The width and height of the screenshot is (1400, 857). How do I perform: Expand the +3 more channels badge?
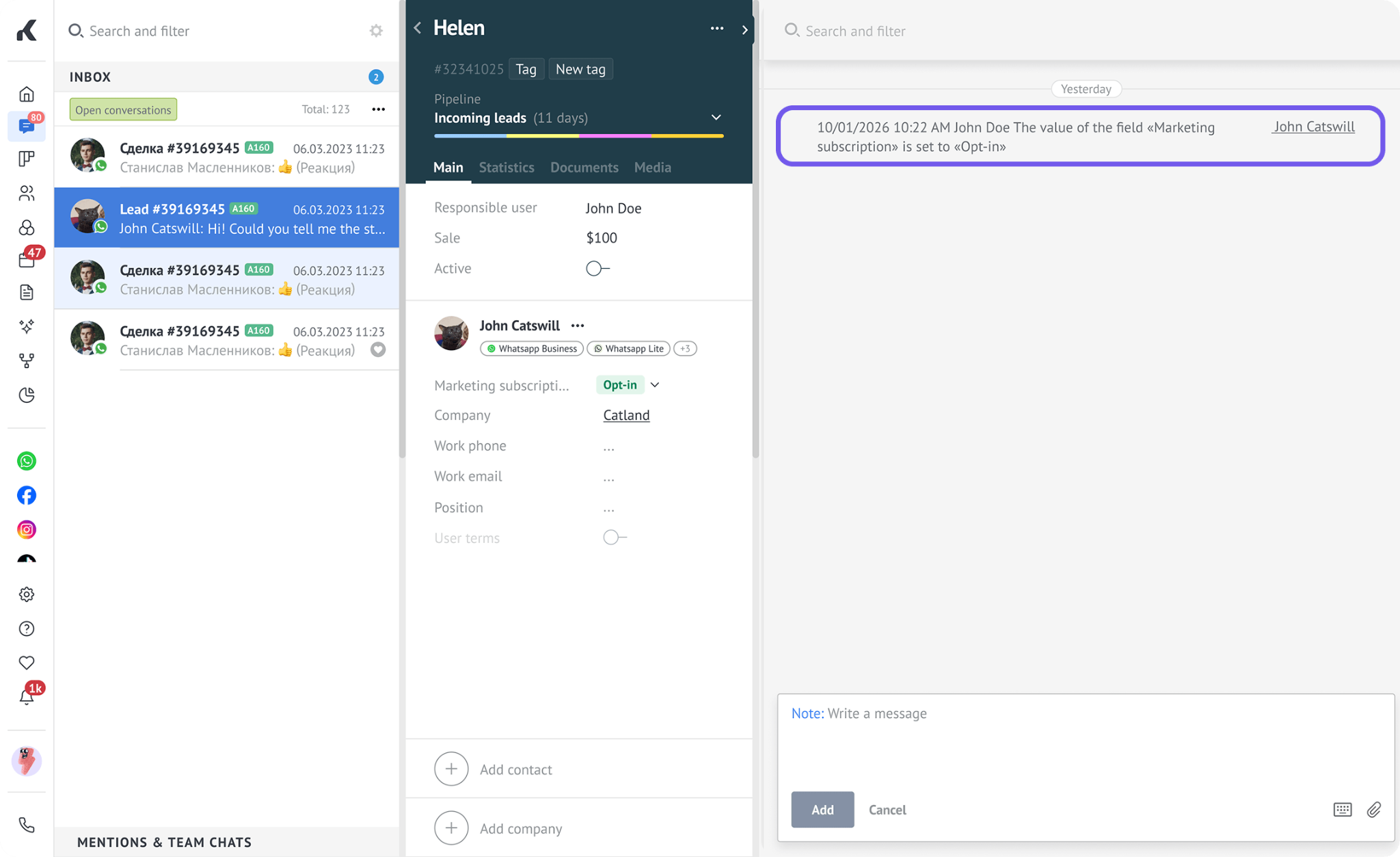click(x=685, y=348)
